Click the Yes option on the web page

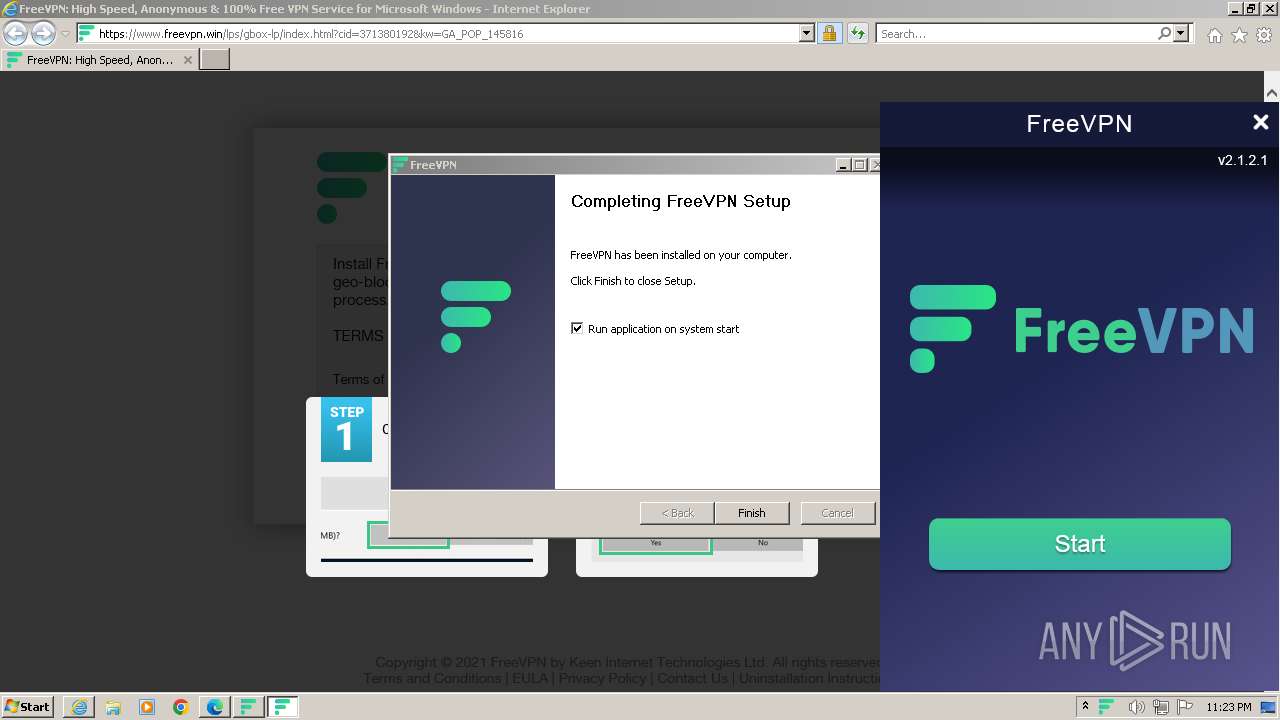655,543
